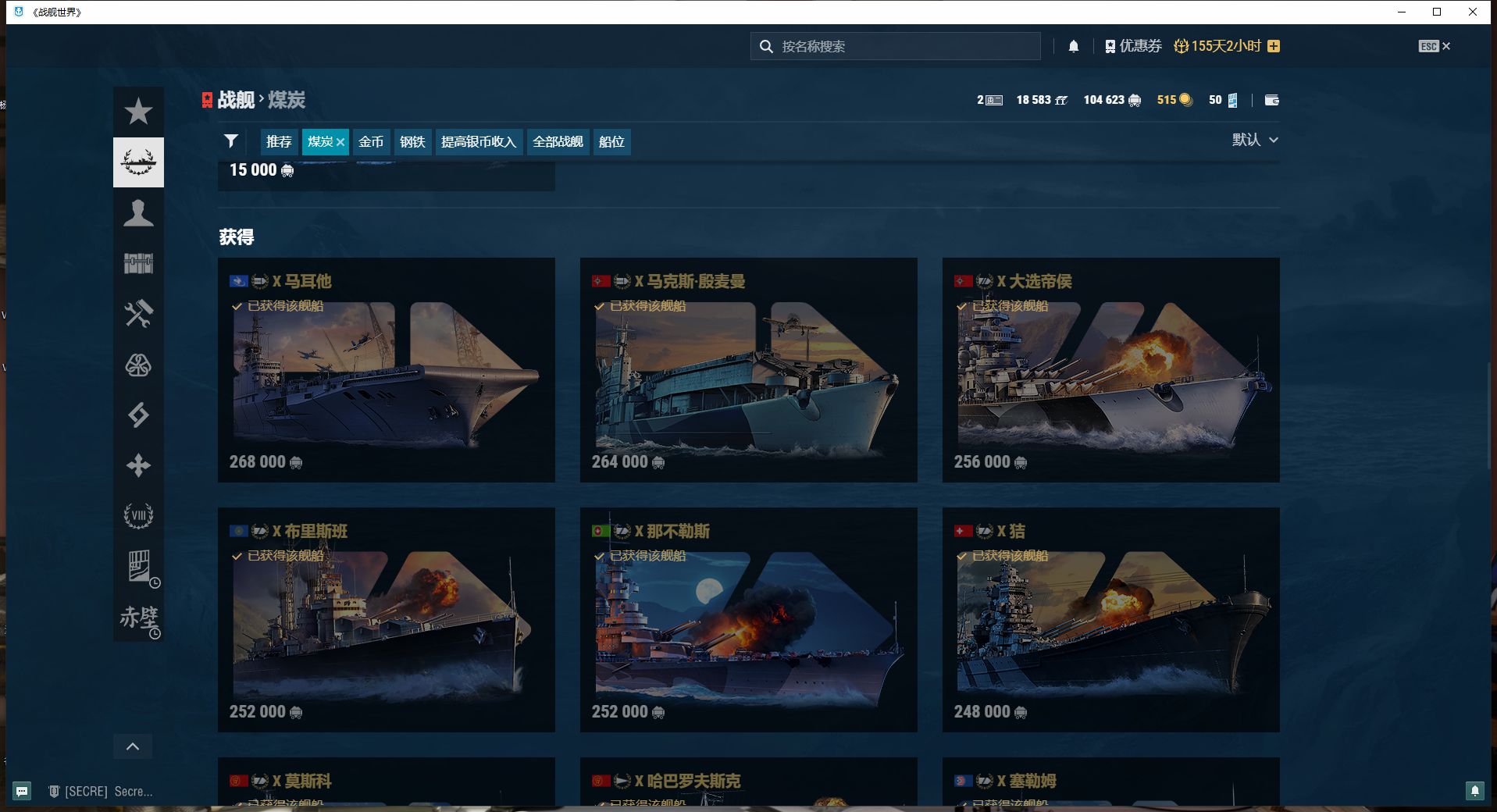The height and width of the screenshot is (812, 1497).
Task: Open the 赤壁 event icon in sidebar
Action: (138, 618)
